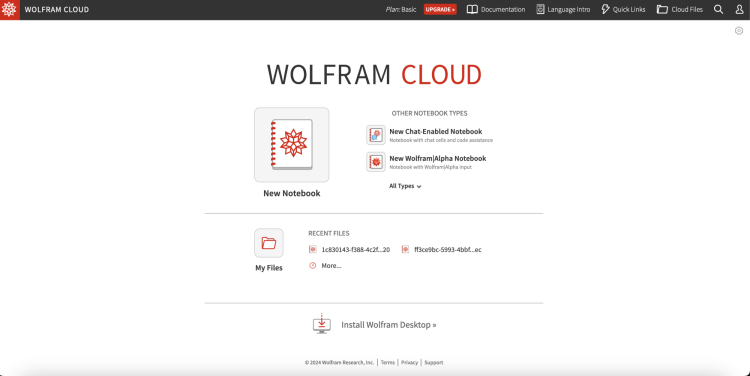
Task: Open recent file 1c830143-f388-4c2f...20
Action: click(355, 250)
